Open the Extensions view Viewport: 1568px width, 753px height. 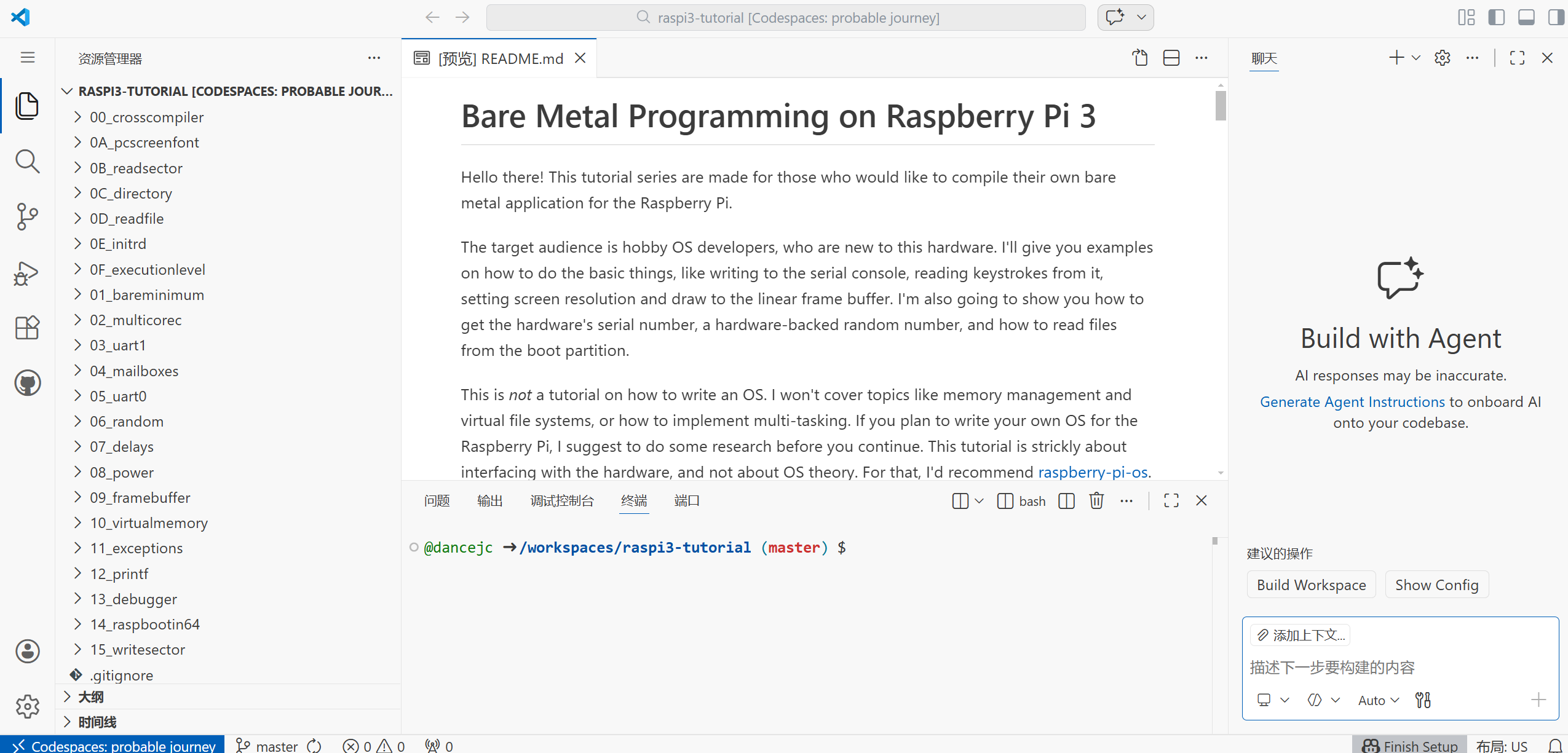pos(27,328)
